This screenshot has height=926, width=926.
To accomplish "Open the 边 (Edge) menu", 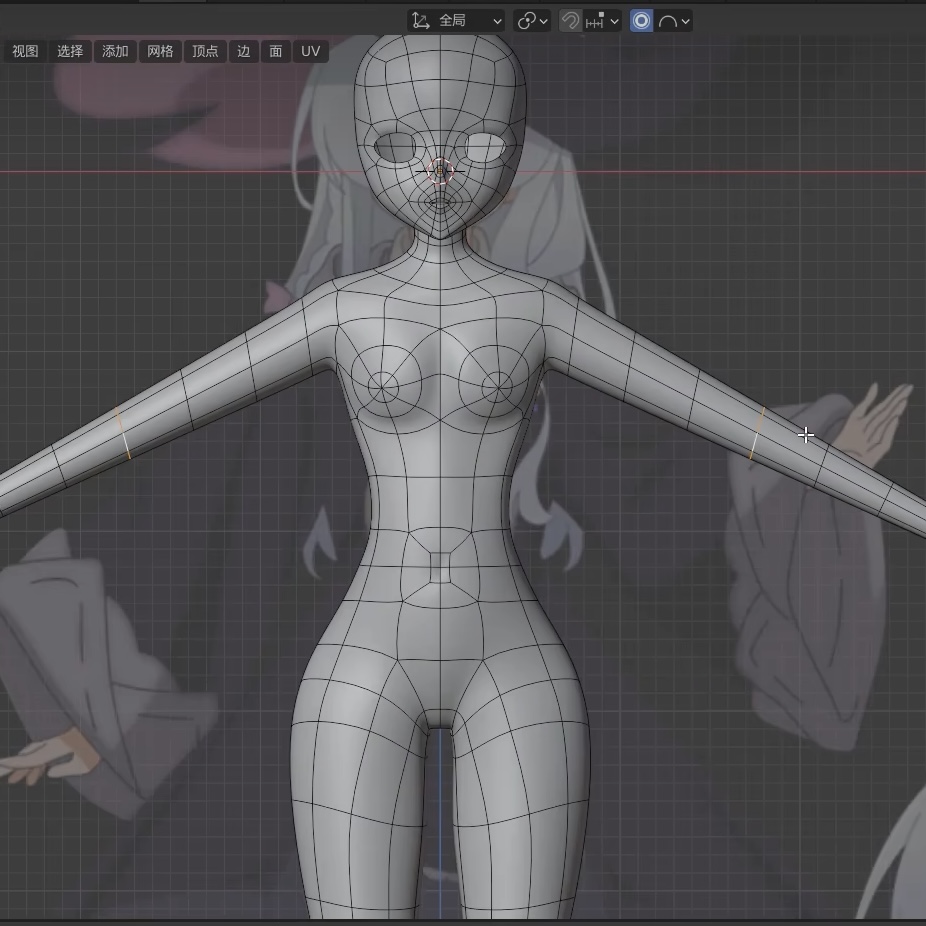I will 243,51.
